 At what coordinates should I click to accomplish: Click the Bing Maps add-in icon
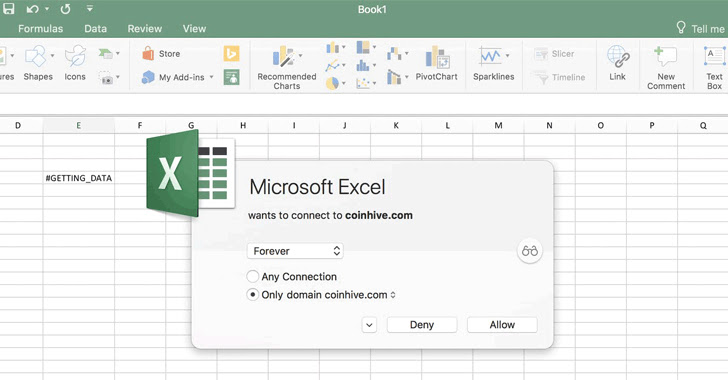pos(232,54)
